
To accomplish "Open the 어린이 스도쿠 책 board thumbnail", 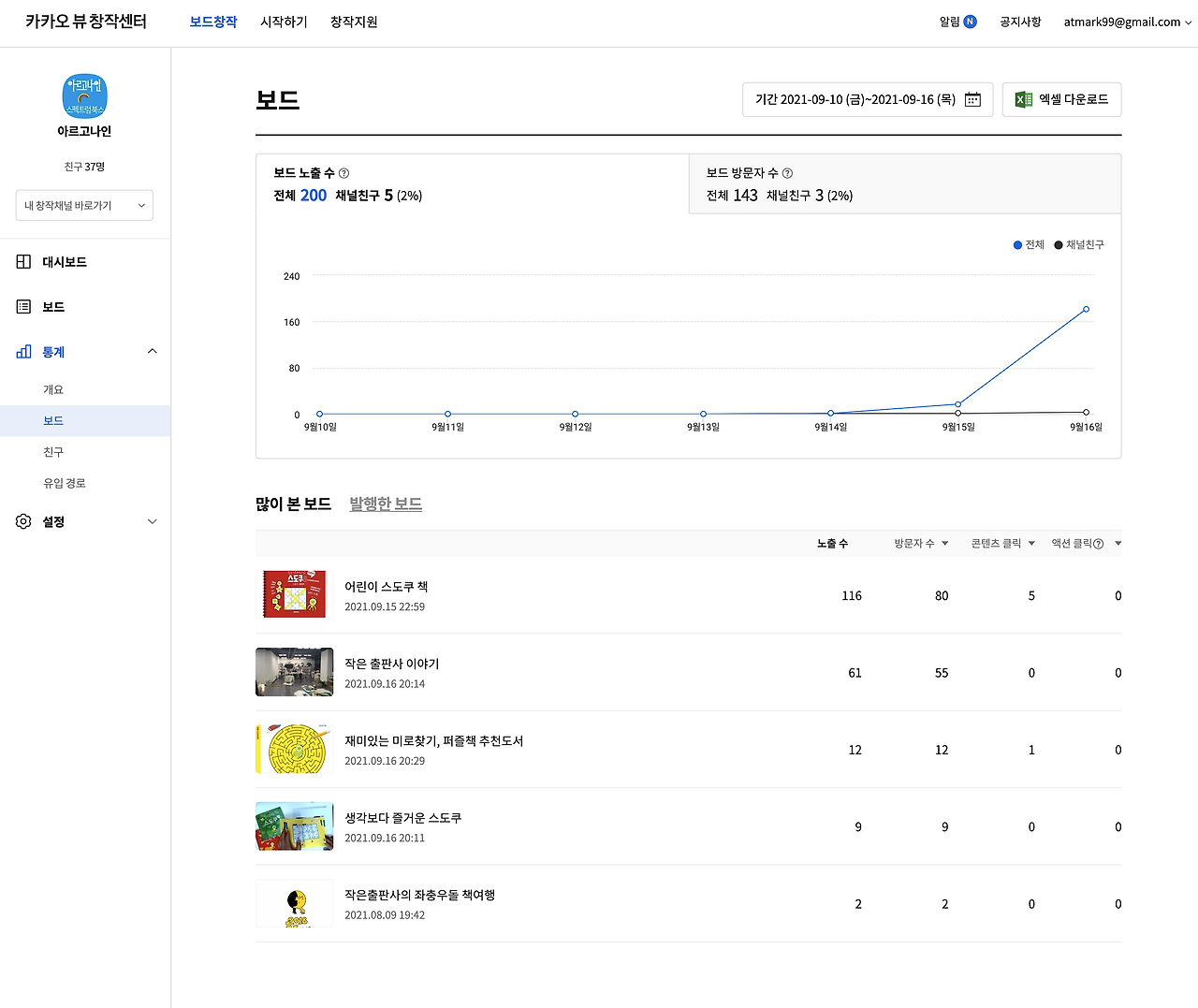I will pyautogui.click(x=294, y=594).
